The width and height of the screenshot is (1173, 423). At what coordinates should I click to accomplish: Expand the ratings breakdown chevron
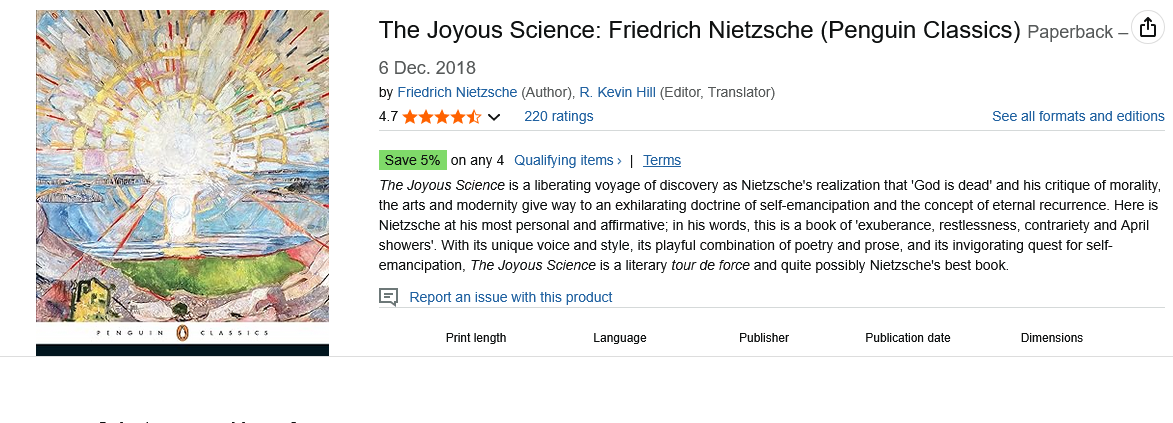(x=494, y=117)
